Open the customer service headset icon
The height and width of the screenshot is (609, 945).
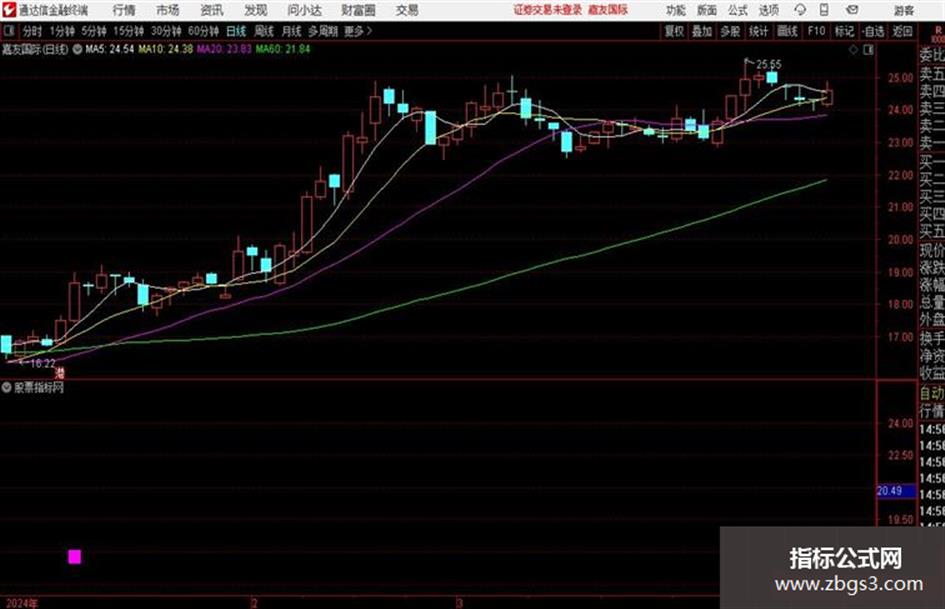click(x=800, y=10)
